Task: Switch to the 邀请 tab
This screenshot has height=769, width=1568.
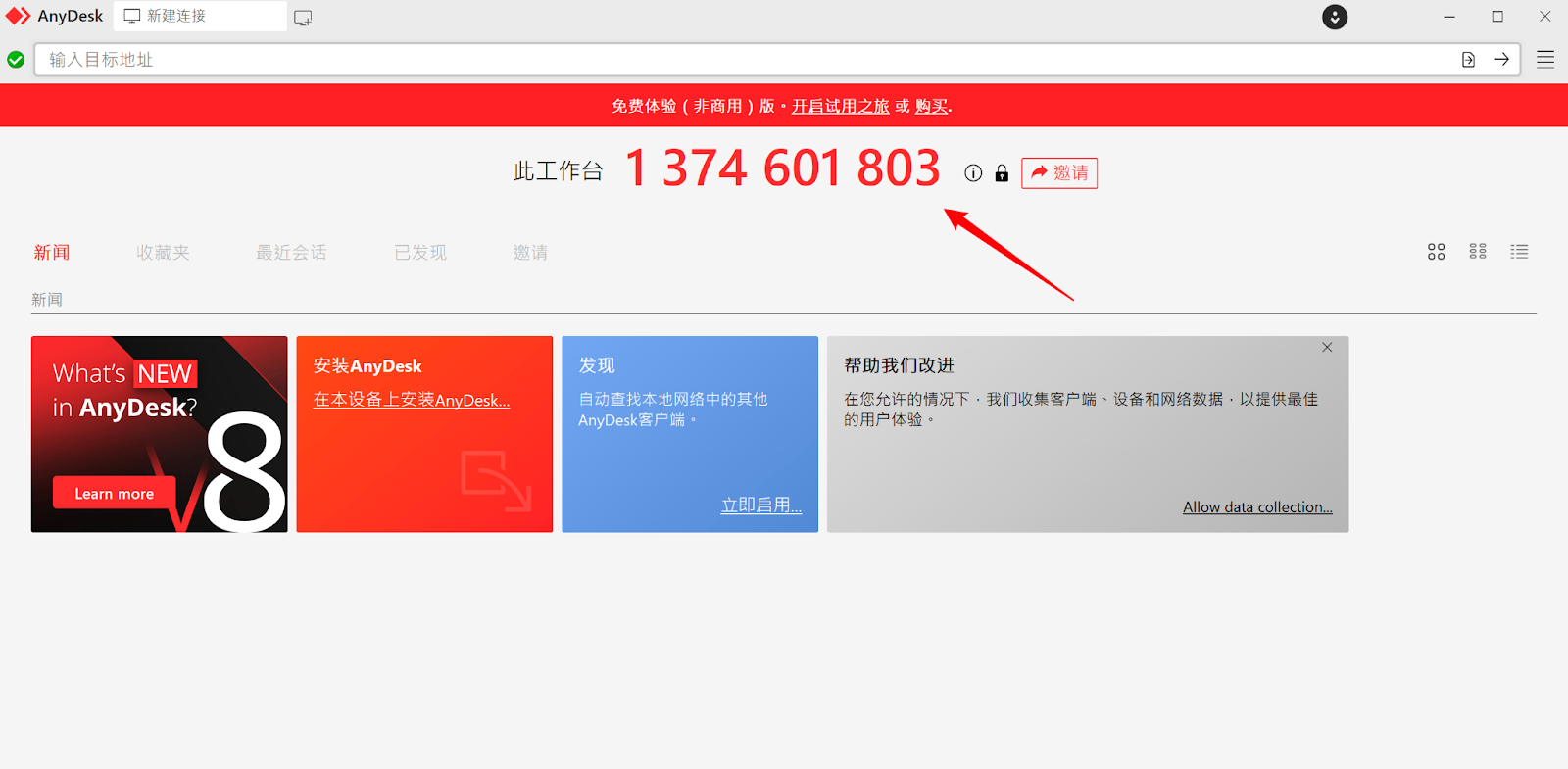Action: click(x=530, y=253)
